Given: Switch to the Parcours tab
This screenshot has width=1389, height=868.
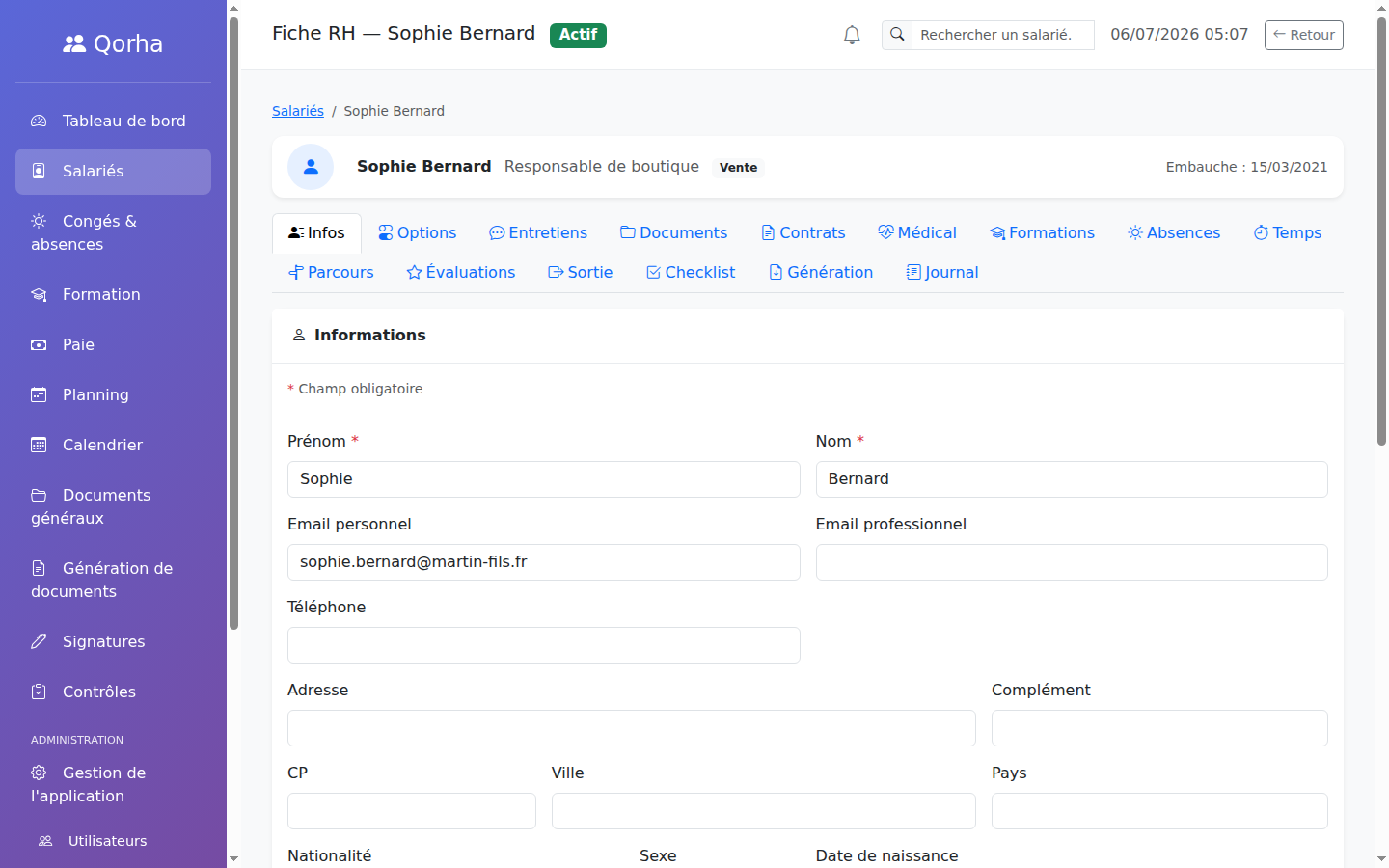Looking at the screenshot, I should [x=331, y=273].
